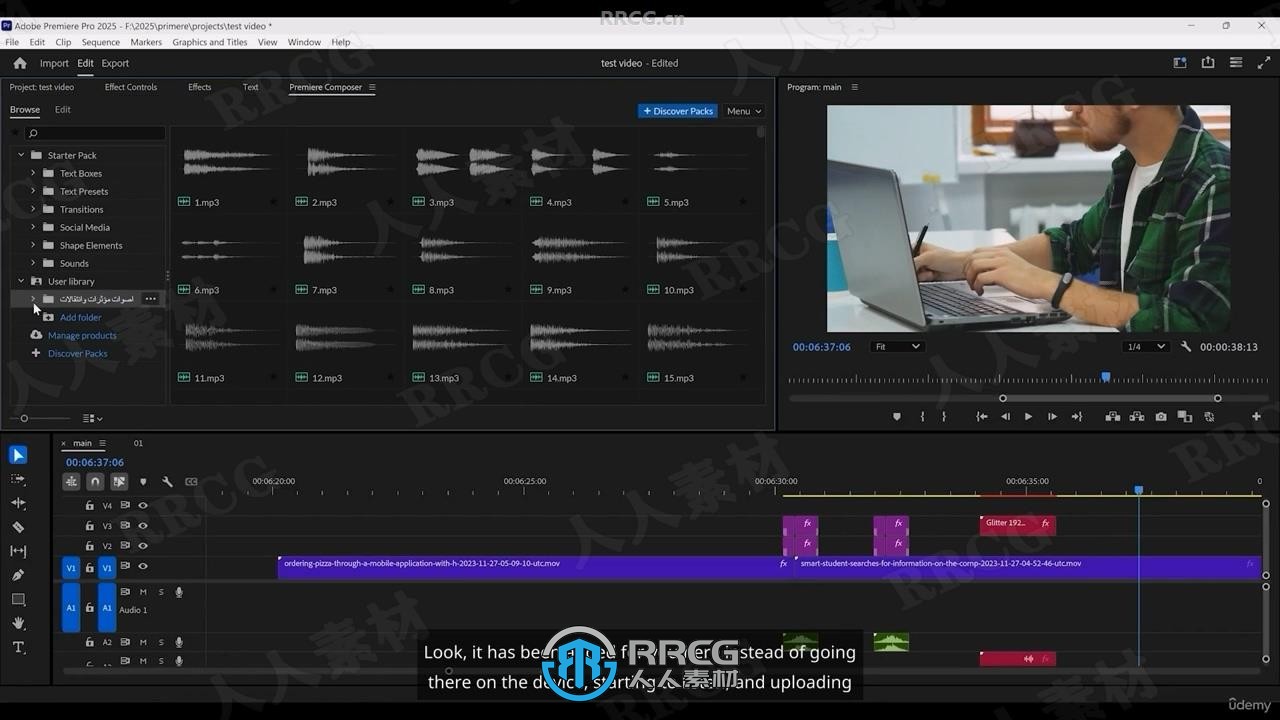Expand the Text Boxes folder
This screenshot has height=720, width=1280.
[x=33, y=173]
